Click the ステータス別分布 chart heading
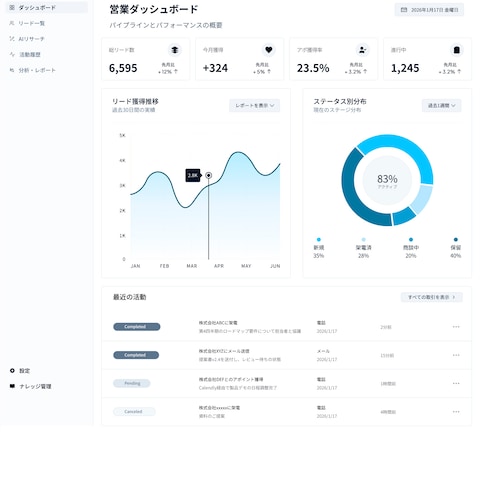 [340, 101]
